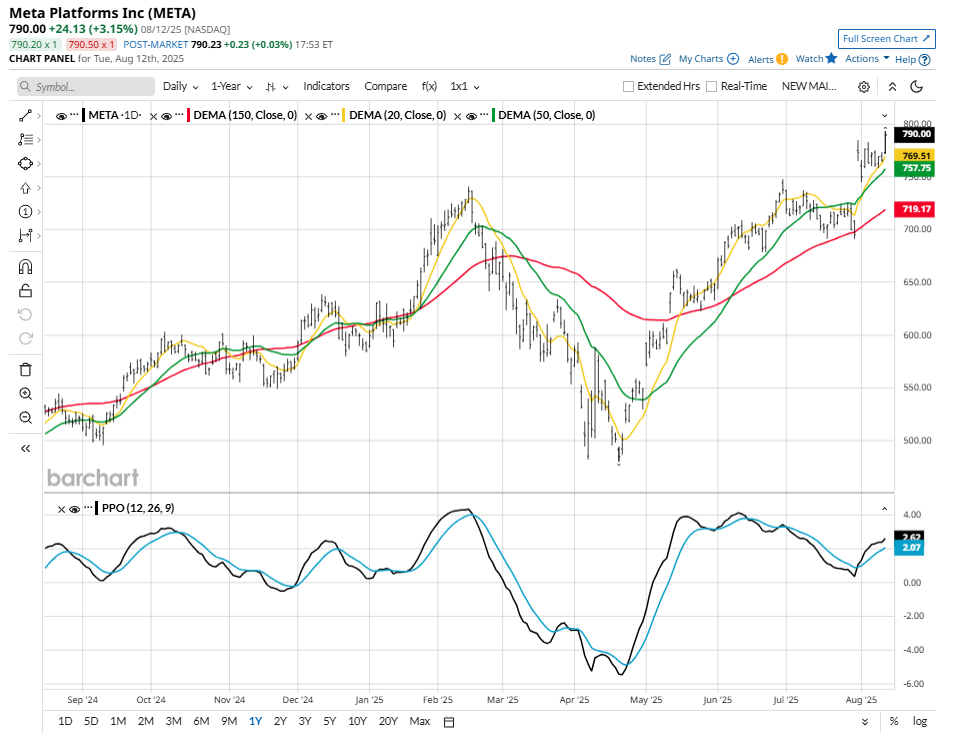
Task: Open Notes link
Action: (650, 59)
